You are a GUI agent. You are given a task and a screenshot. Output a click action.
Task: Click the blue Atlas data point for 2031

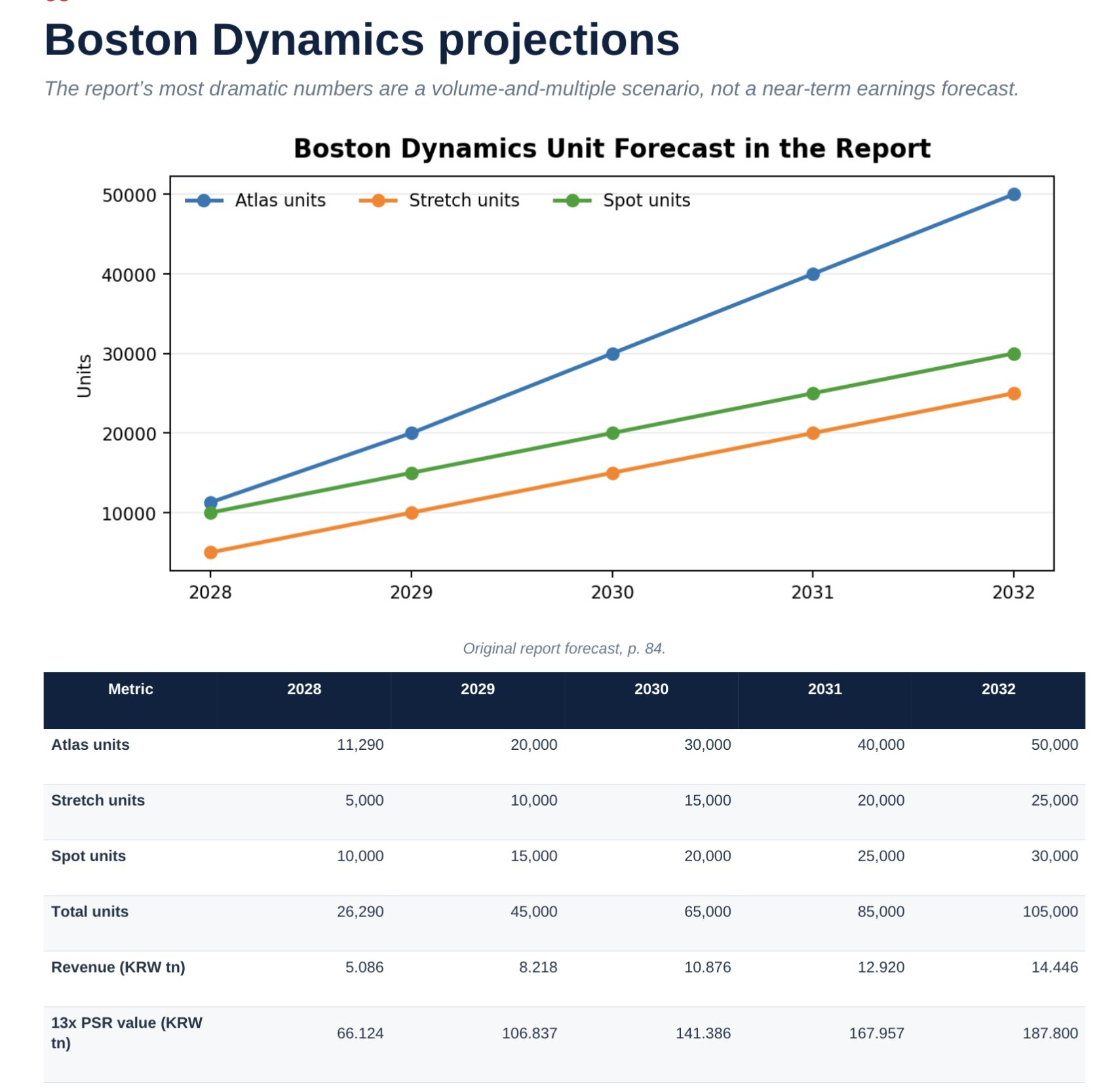click(813, 274)
